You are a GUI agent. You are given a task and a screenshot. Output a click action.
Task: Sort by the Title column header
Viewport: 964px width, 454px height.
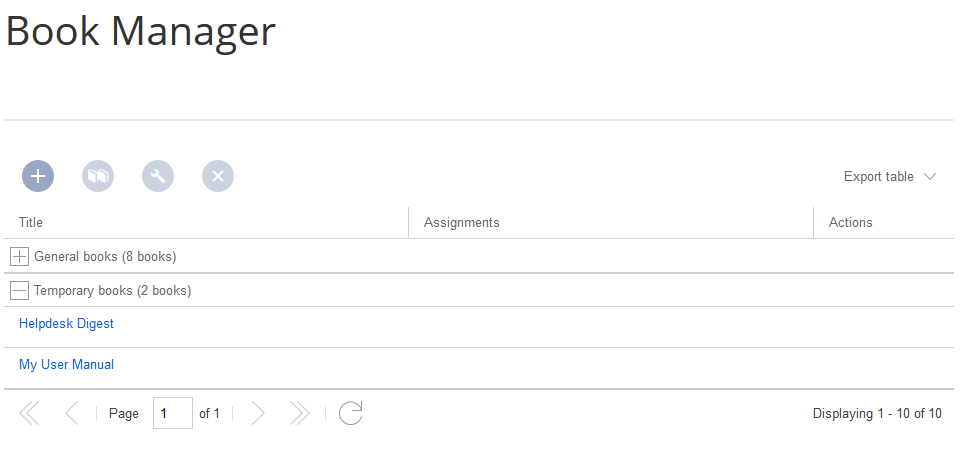pos(31,222)
